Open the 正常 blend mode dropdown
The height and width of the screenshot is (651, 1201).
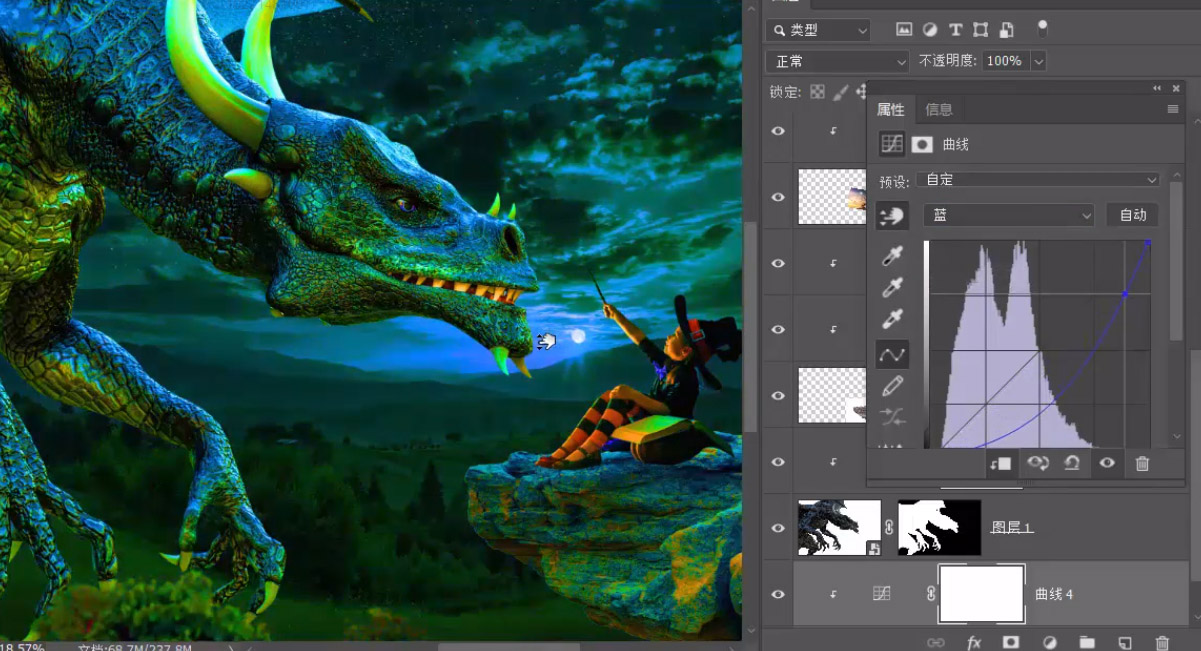838,61
